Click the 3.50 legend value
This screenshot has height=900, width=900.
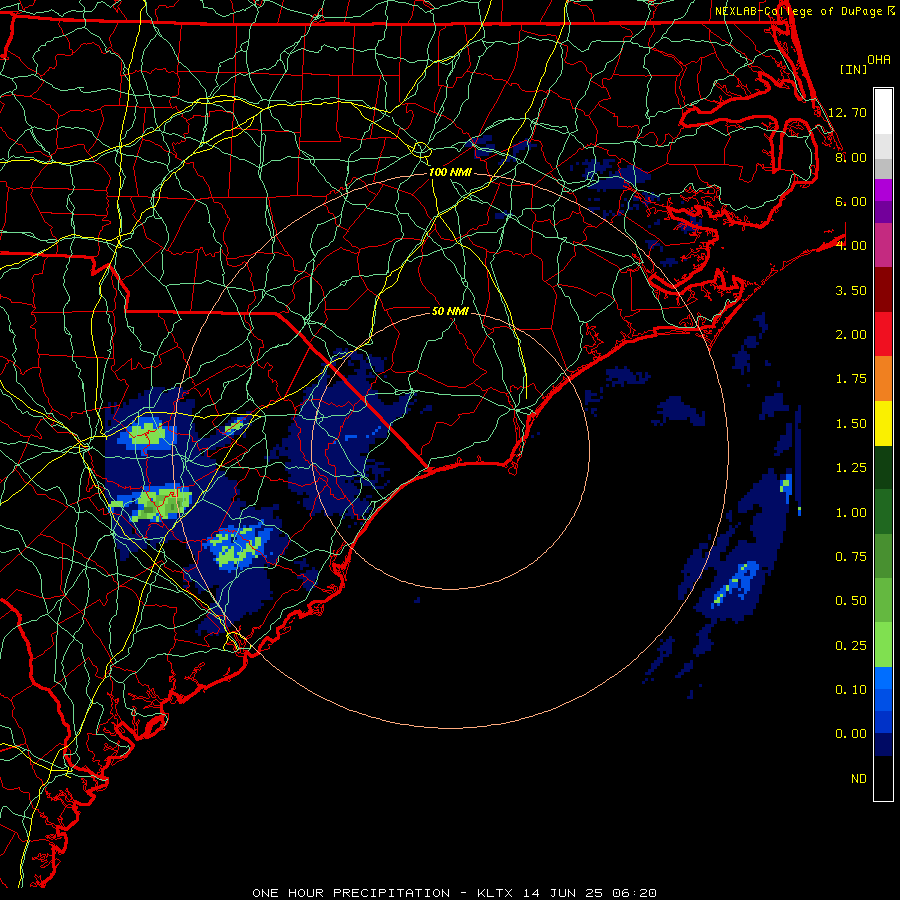click(851, 290)
